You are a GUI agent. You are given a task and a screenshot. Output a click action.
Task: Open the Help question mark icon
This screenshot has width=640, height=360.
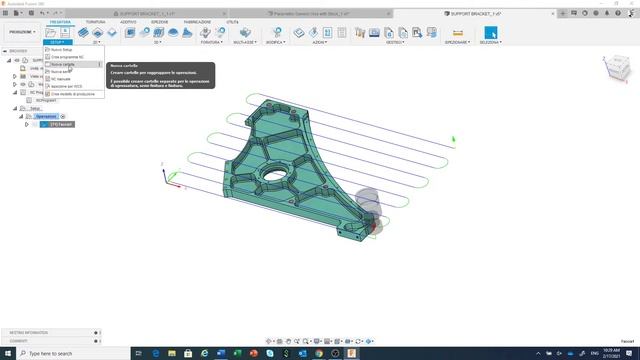618,13
